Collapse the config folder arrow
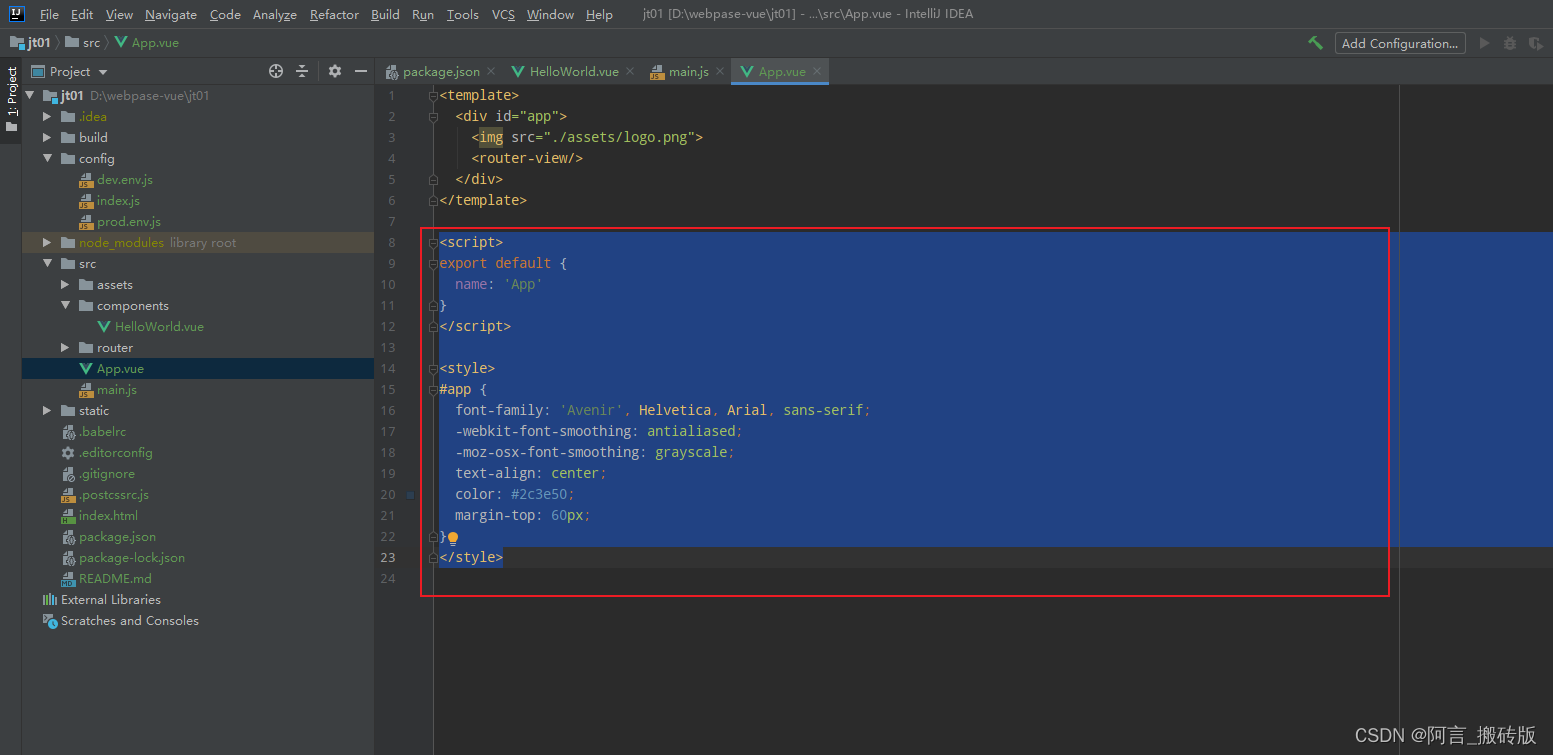 pyautogui.click(x=47, y=158)
